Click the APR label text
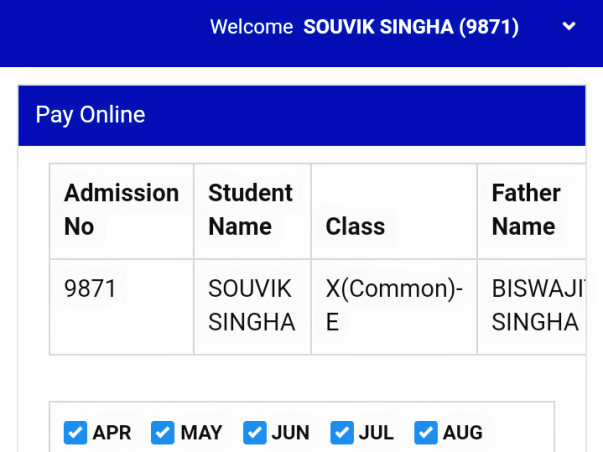Screen dimensions: 603x452 point(112,433)
